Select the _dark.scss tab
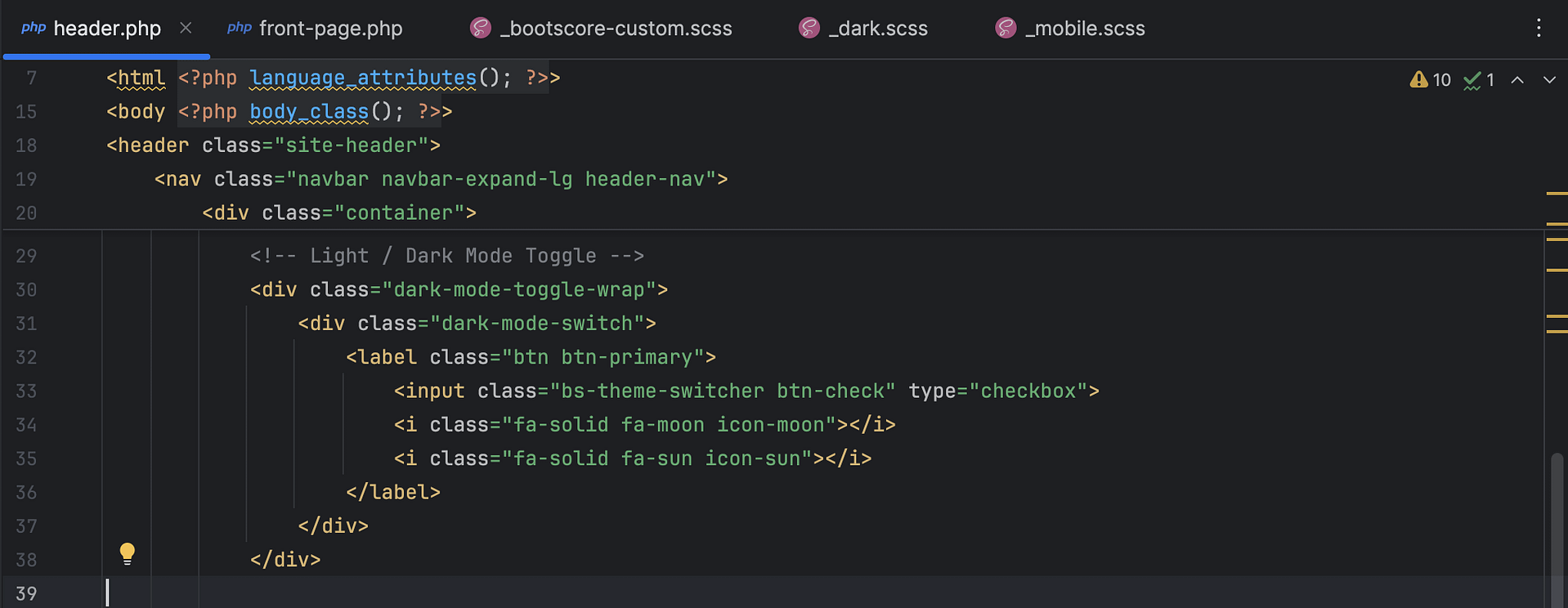This screenshot has height=608, width=1568. 877,29
